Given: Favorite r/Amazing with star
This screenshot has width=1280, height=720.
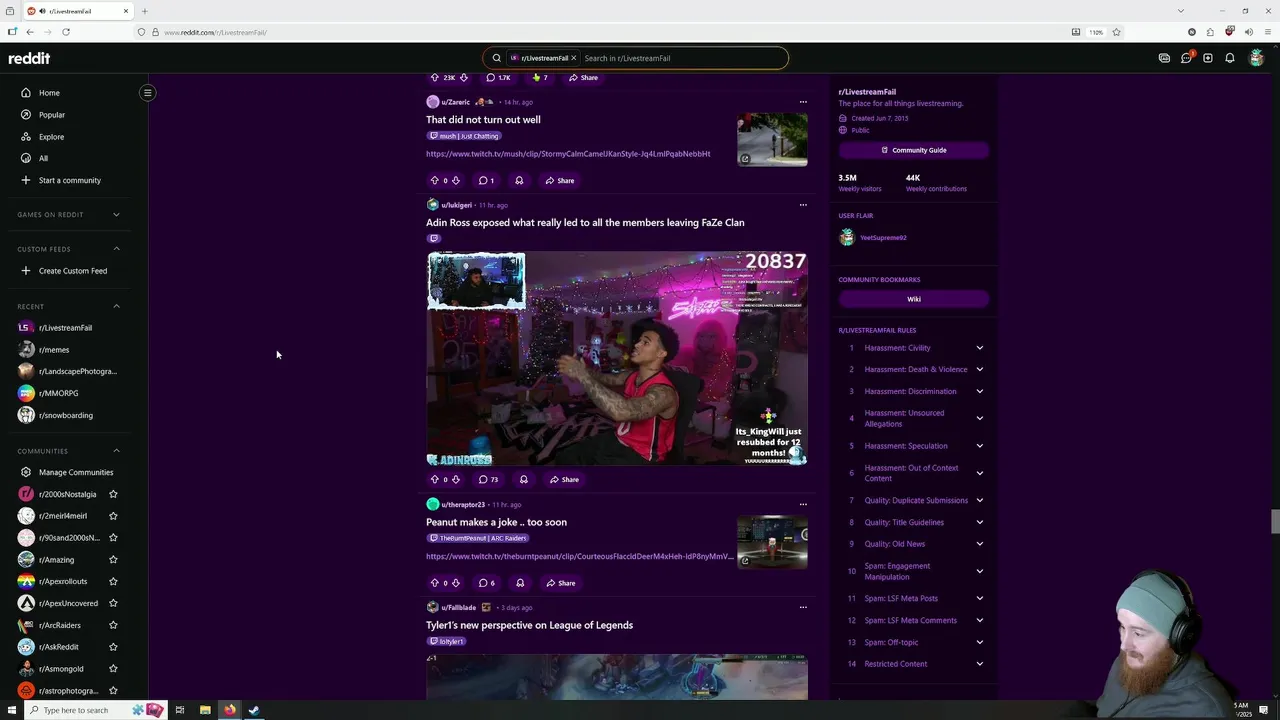Looking at the screenshot, I should (x=113, y=560).
